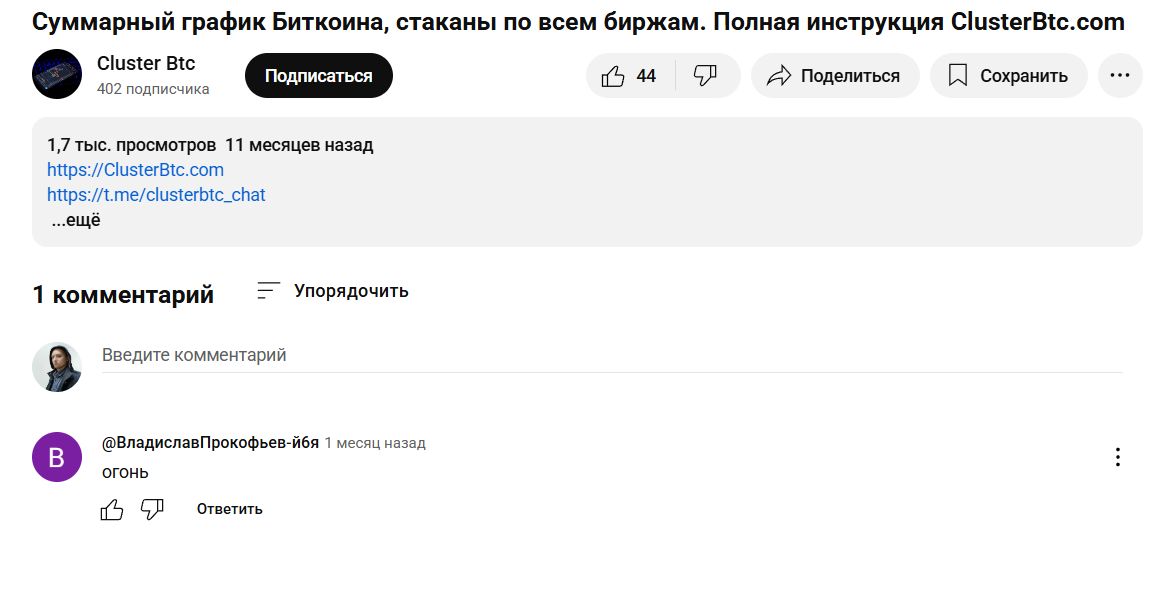The image size is (1155, 611).
Task: Follow the https://ClusterBtc.com link
Action: 135,170
